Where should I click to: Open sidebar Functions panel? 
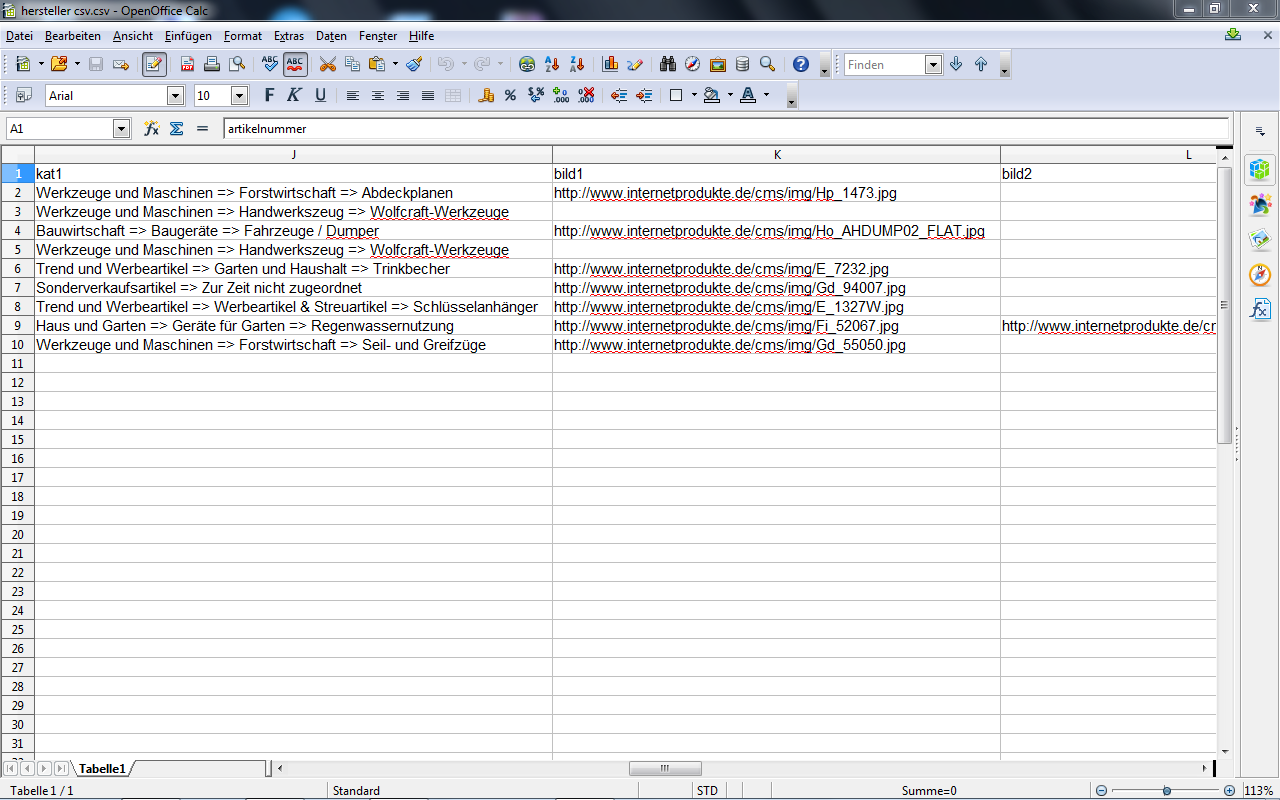point(1260,309)
